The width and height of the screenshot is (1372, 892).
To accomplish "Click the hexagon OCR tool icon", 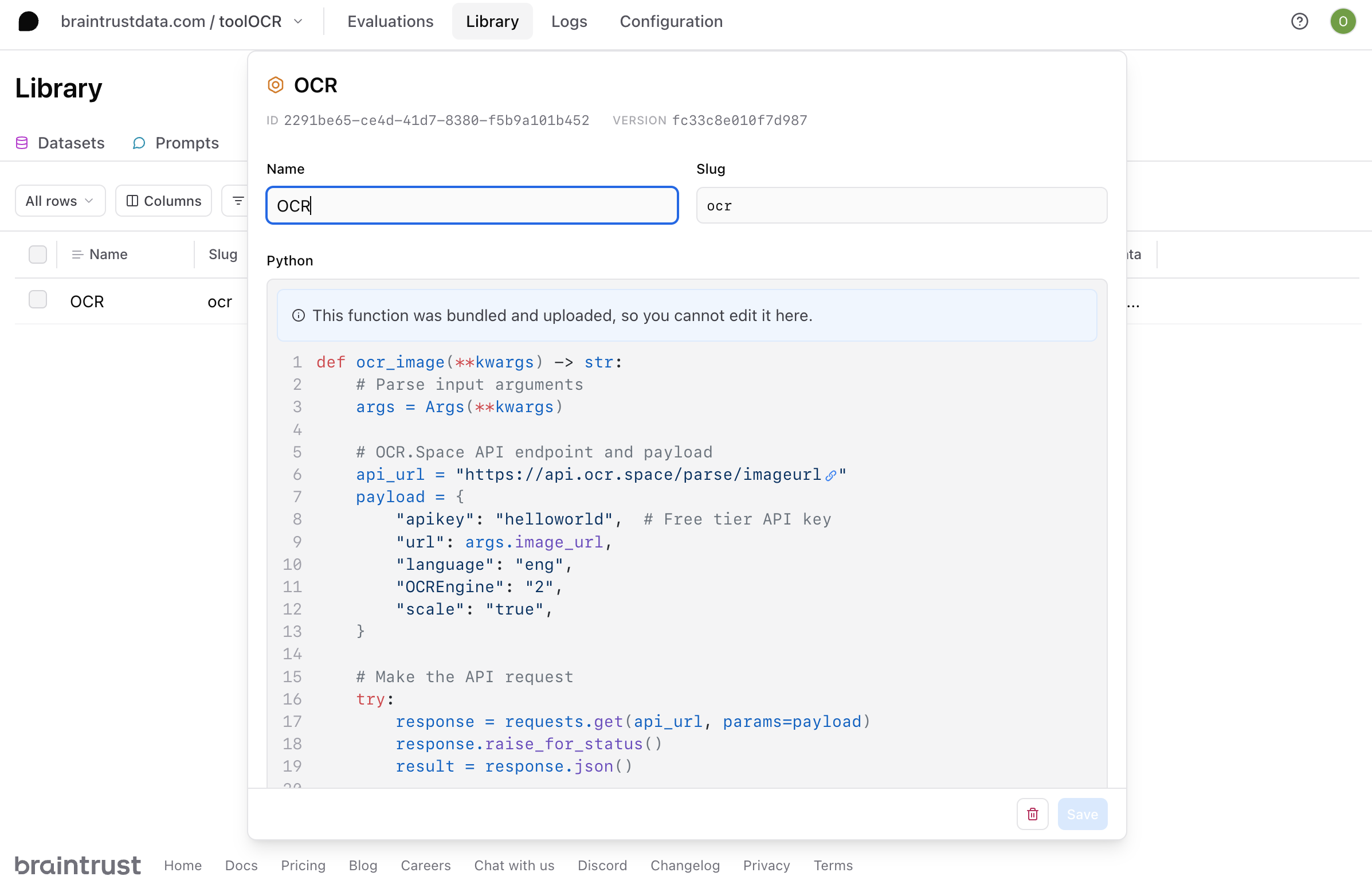I will tap(276, 85).
